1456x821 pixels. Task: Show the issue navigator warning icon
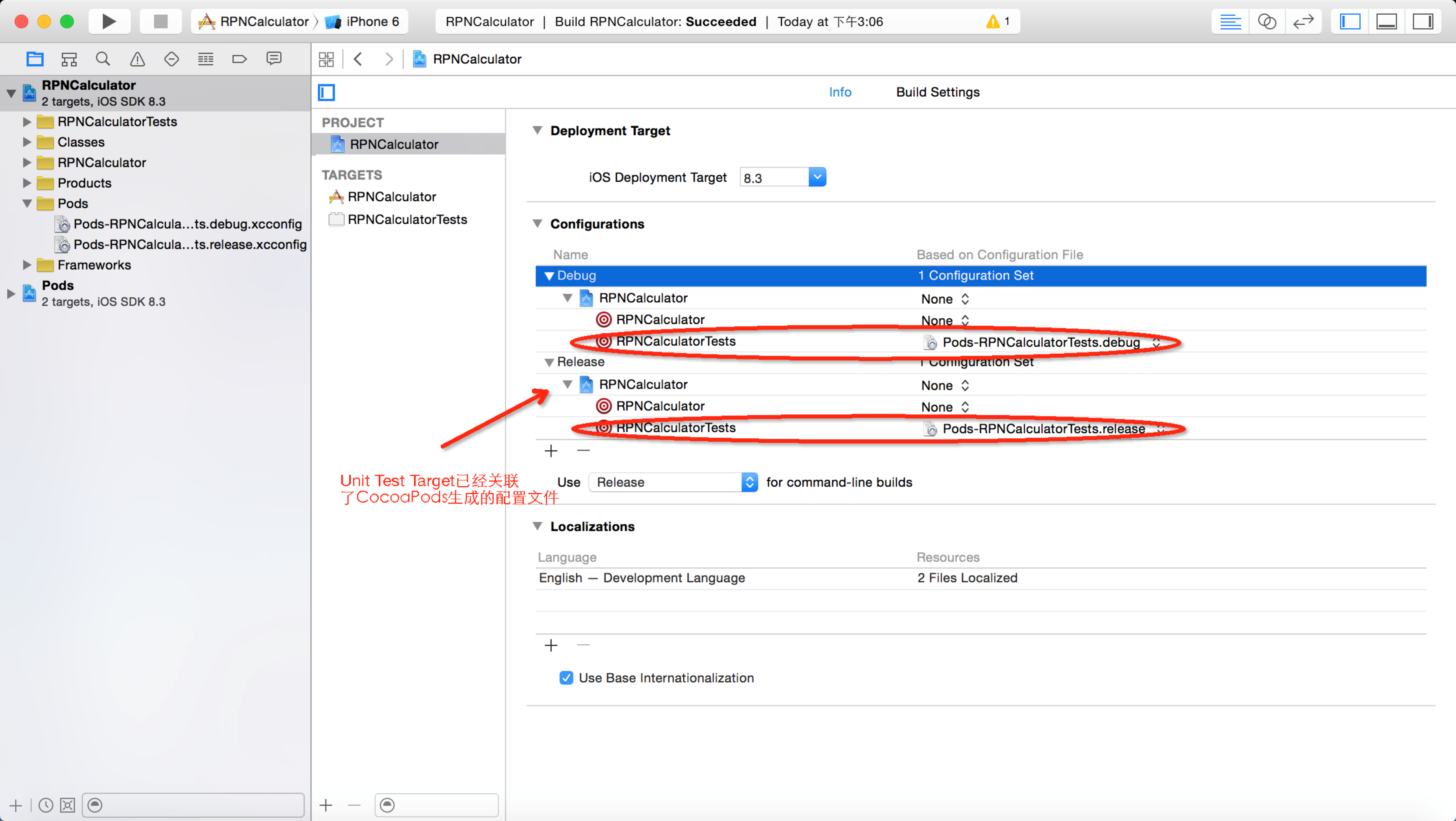click(137, 59)
